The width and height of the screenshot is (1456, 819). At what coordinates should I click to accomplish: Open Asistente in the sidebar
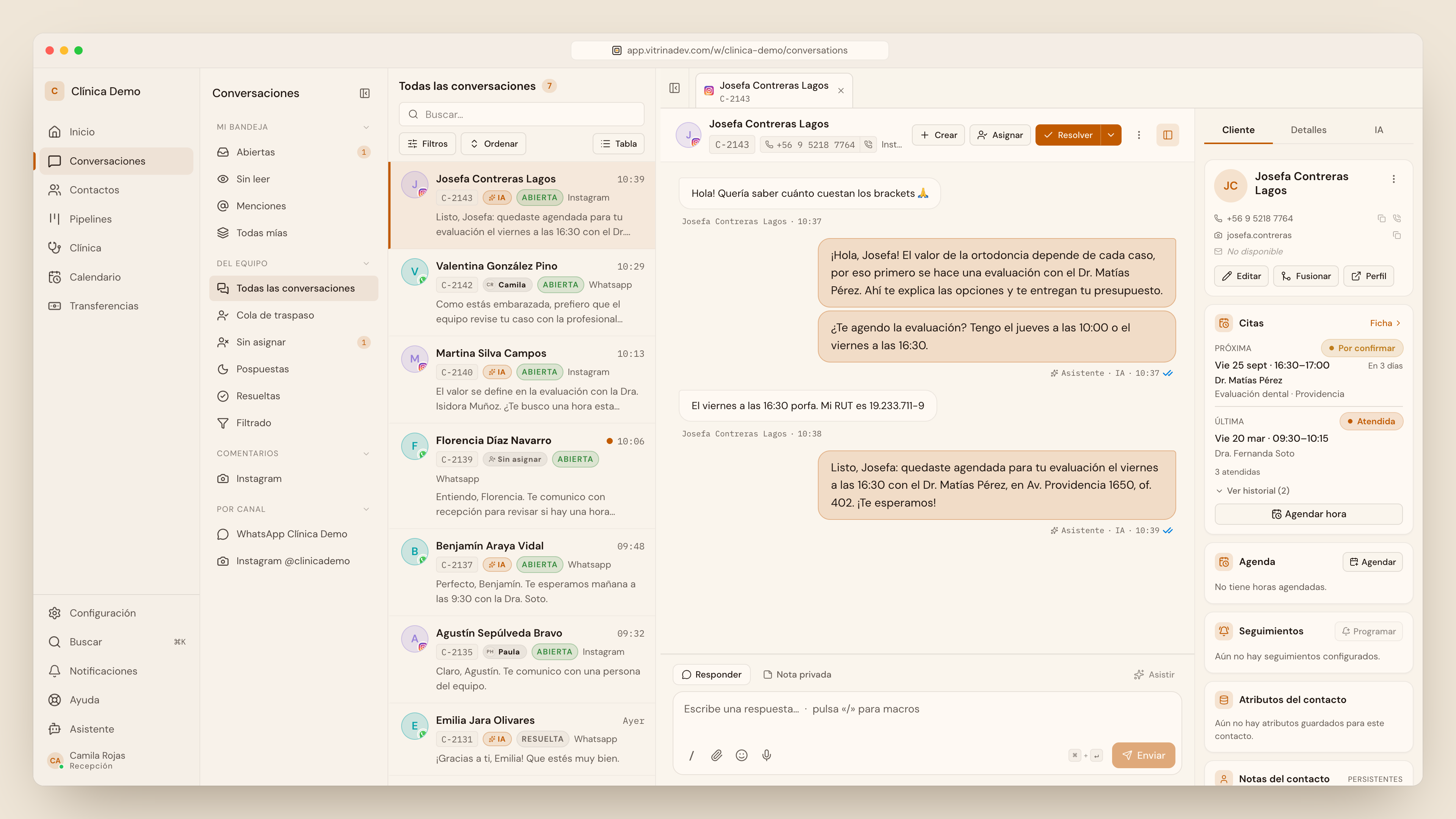click(116, 729)
